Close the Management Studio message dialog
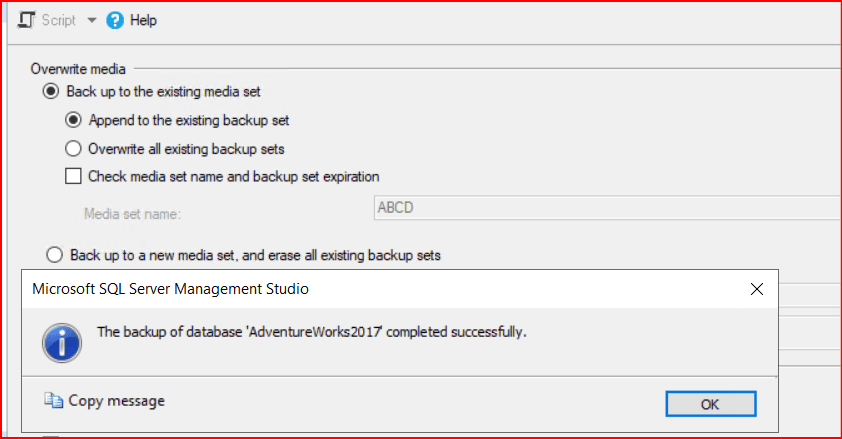Screen dimensions: 842x439 758,290
